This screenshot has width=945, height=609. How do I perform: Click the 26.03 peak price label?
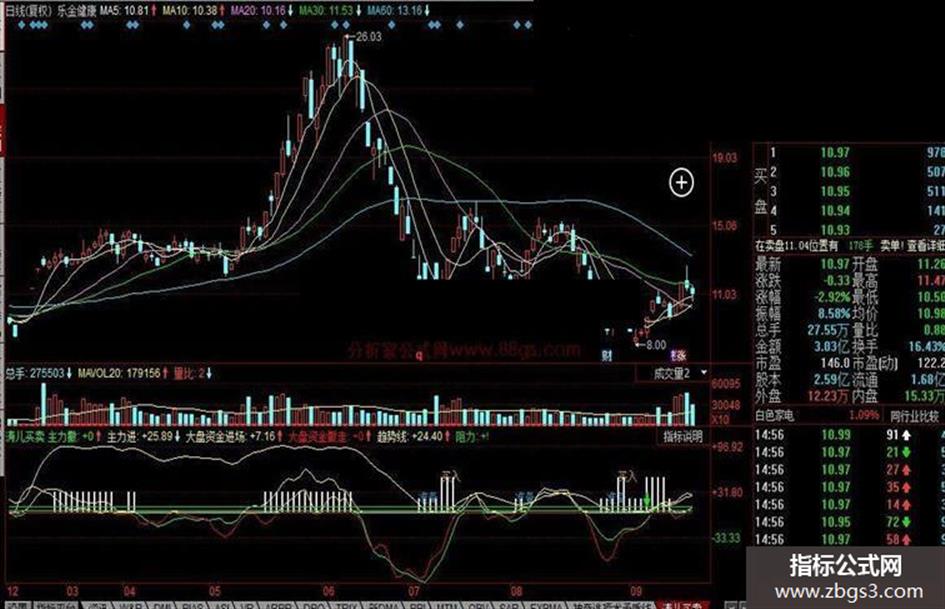pos(368,37)
